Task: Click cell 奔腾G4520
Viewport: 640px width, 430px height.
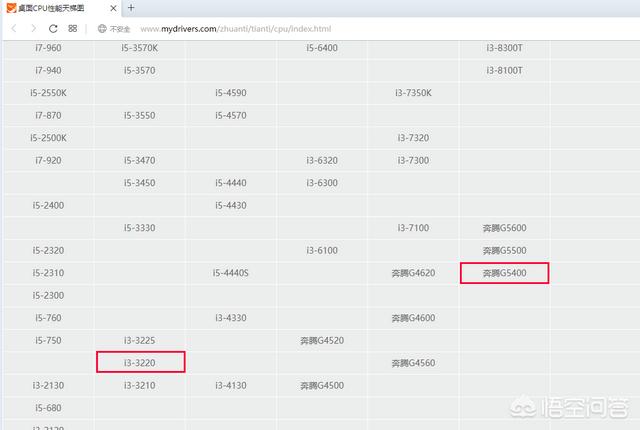Action: pos(322,340)
